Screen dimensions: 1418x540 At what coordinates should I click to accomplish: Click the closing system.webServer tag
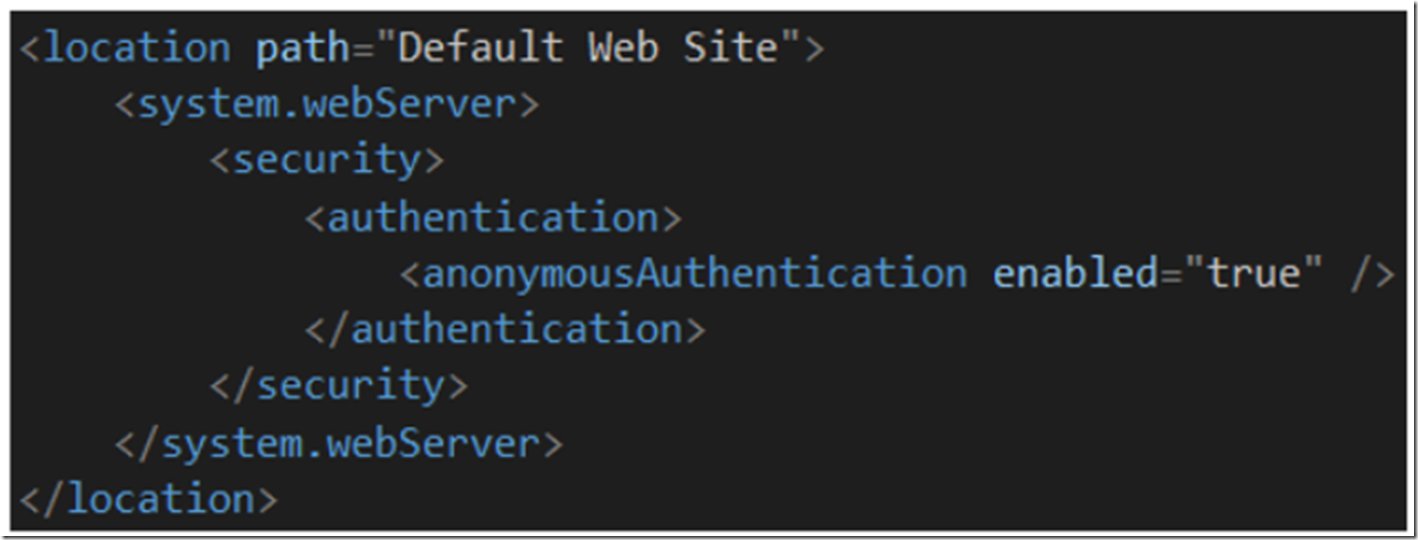[x=339, y=443]
